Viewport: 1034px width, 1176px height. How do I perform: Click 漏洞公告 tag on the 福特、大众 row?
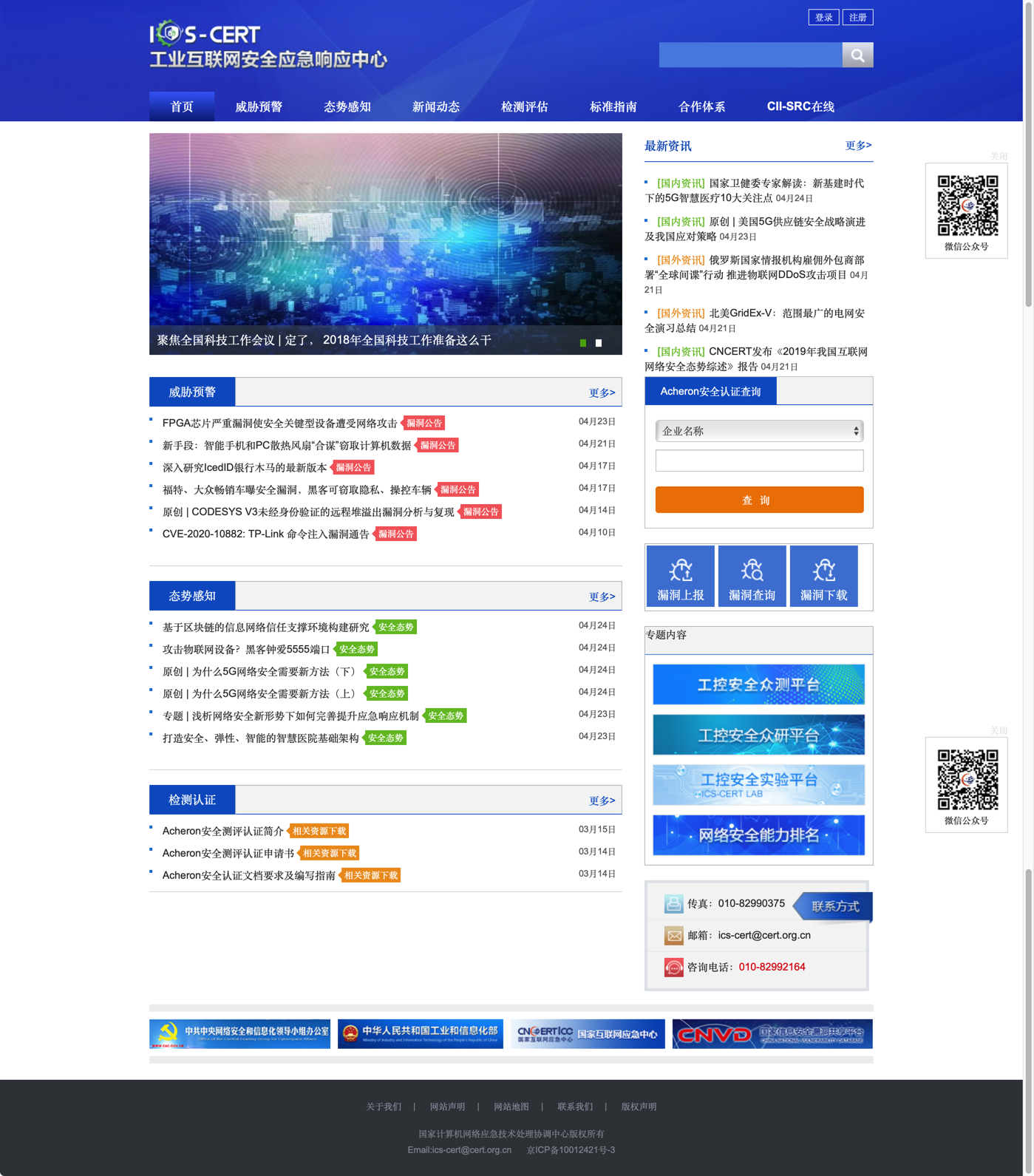tap(458, 489)
